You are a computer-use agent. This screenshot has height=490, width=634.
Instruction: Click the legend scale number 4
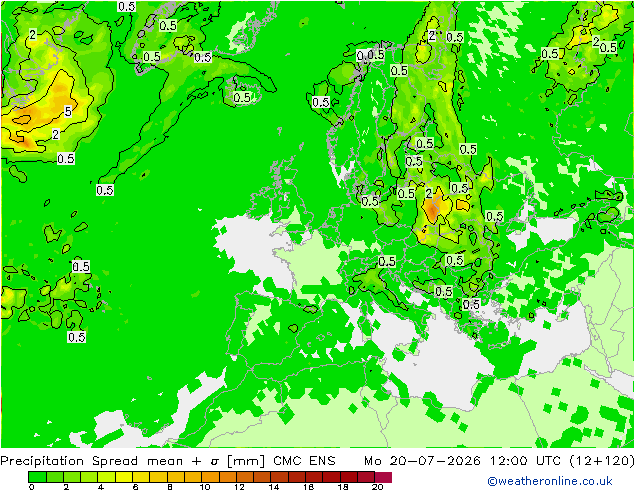tap(101, 486)
